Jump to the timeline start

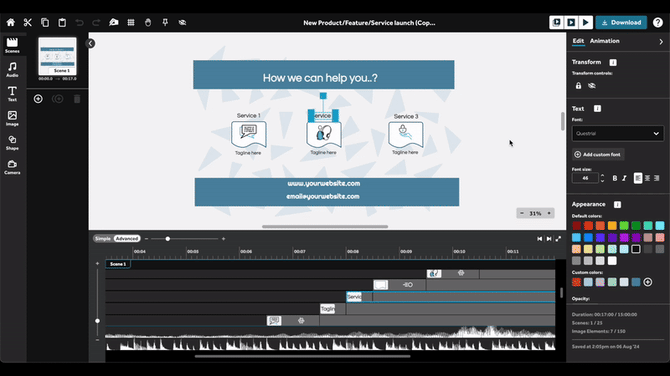coord(540,239)
